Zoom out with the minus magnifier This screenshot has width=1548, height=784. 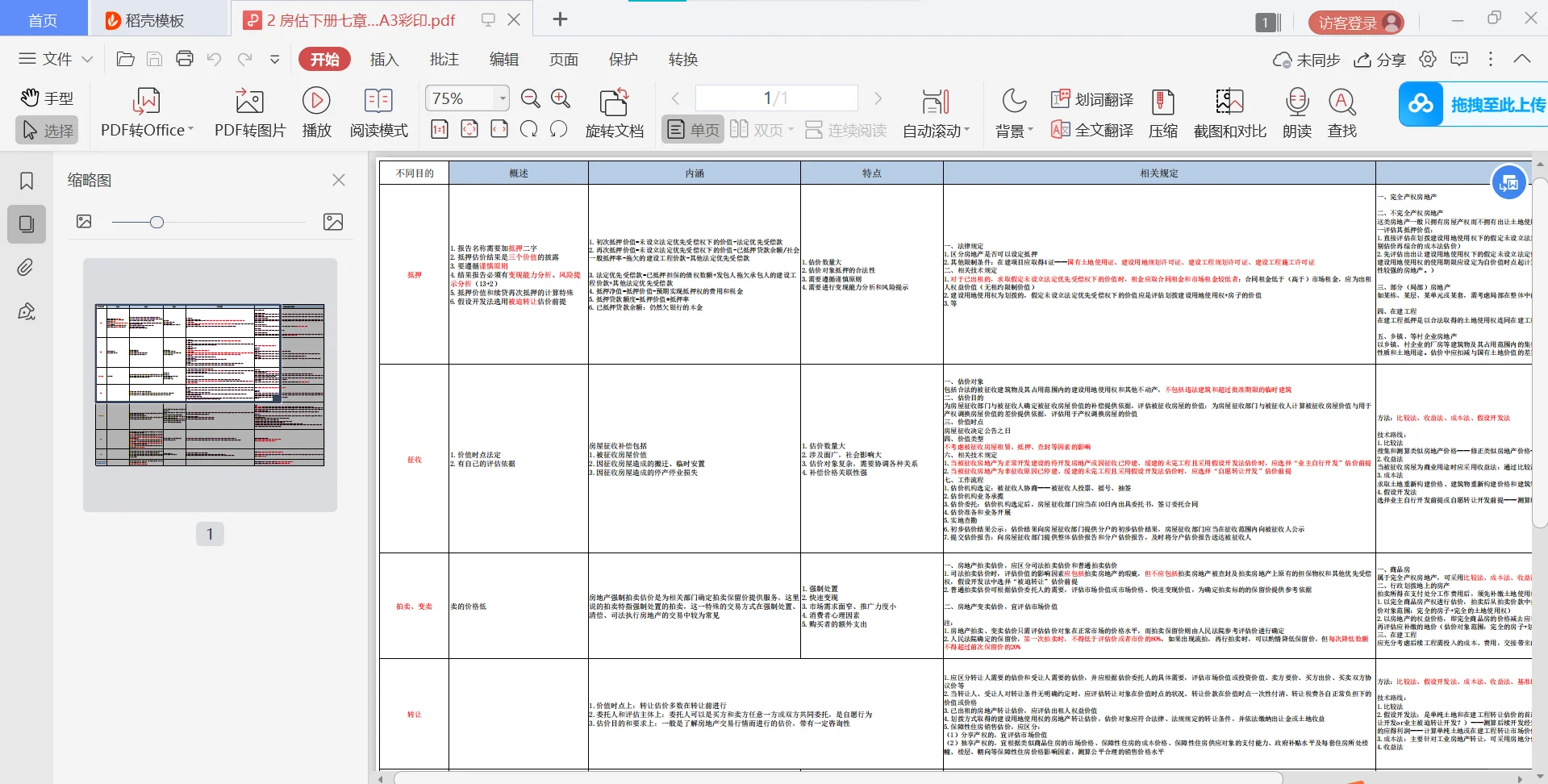[x=530, y=98]
